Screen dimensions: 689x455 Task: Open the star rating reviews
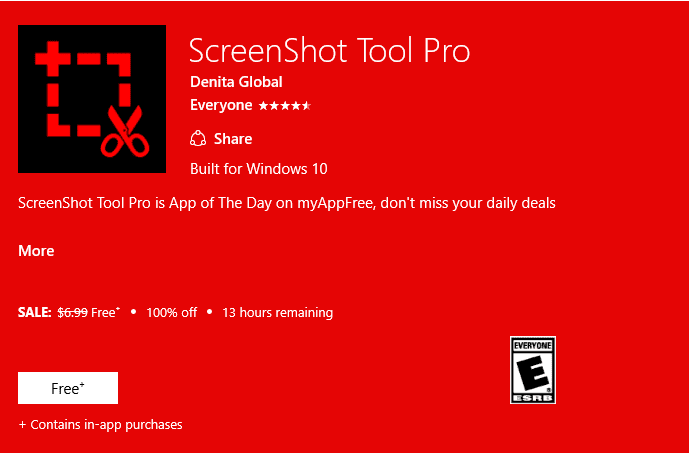285,106
